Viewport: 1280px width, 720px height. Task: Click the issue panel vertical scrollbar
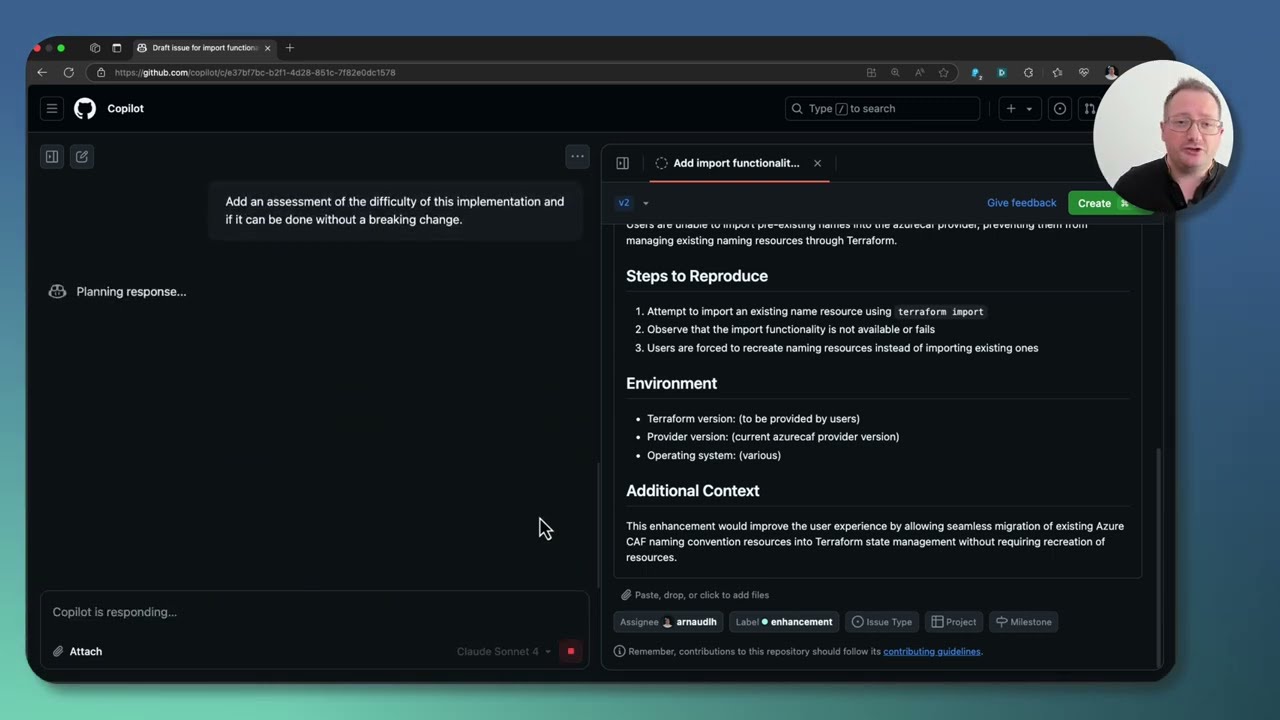point(1158,555)
